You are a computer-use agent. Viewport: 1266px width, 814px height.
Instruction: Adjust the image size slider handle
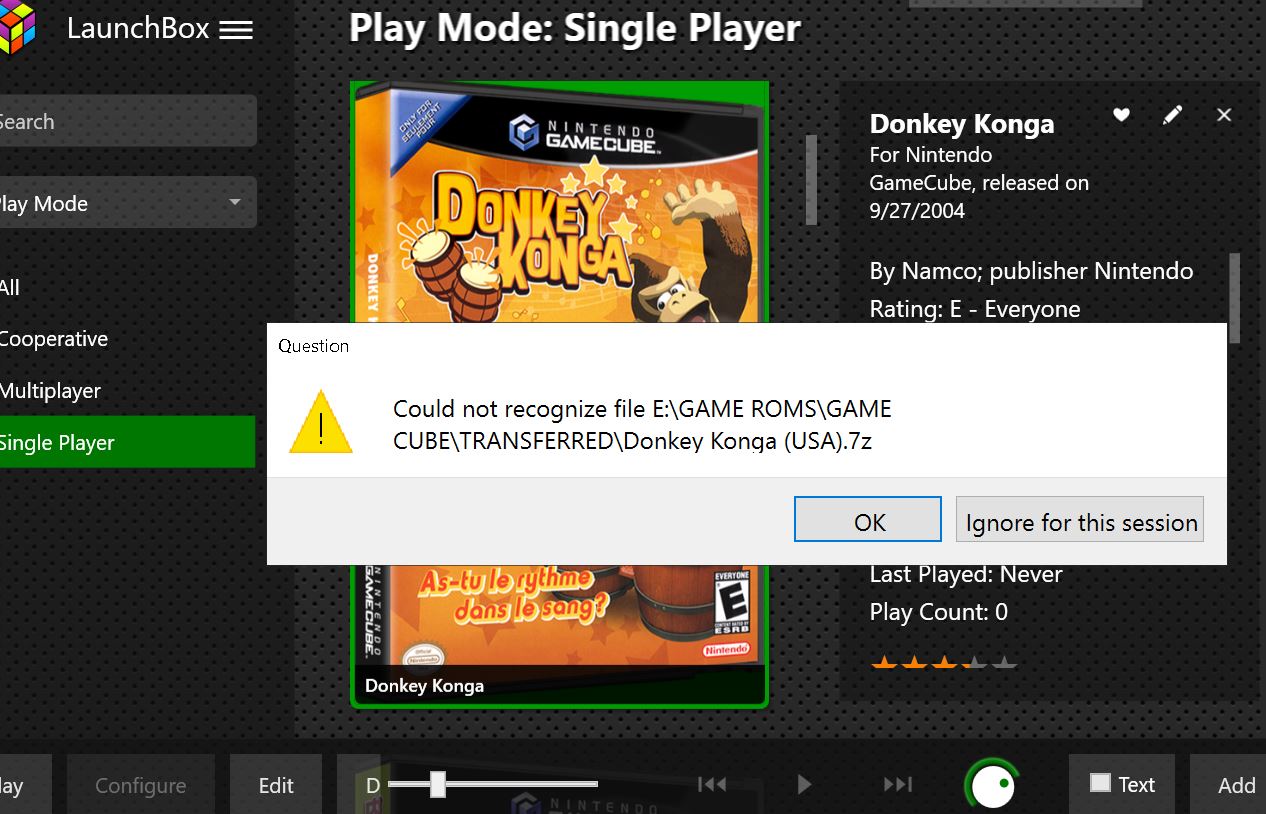(x=437, y=784)
